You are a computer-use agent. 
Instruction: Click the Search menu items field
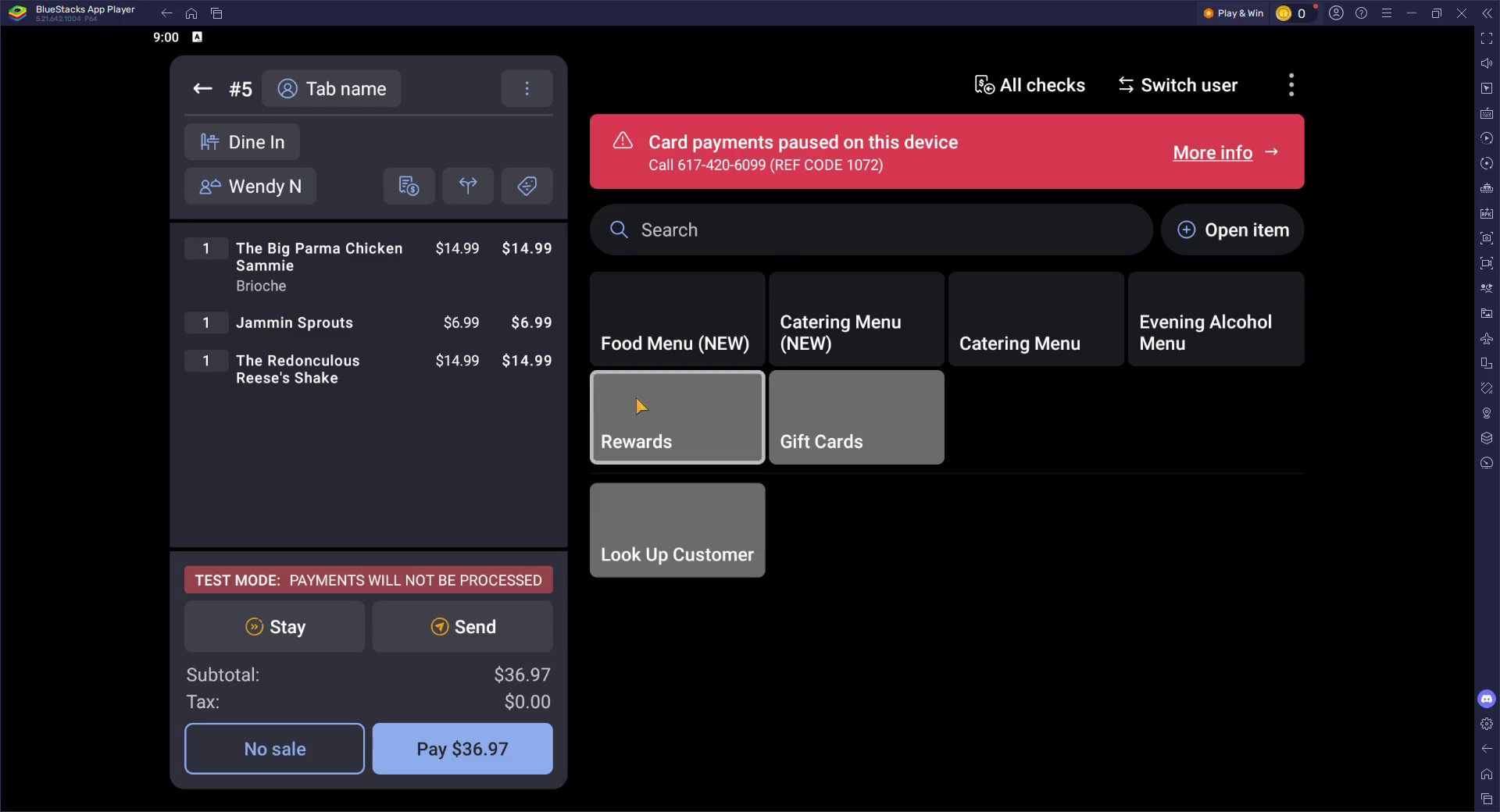pyautogui.click(x=870, y=230)
